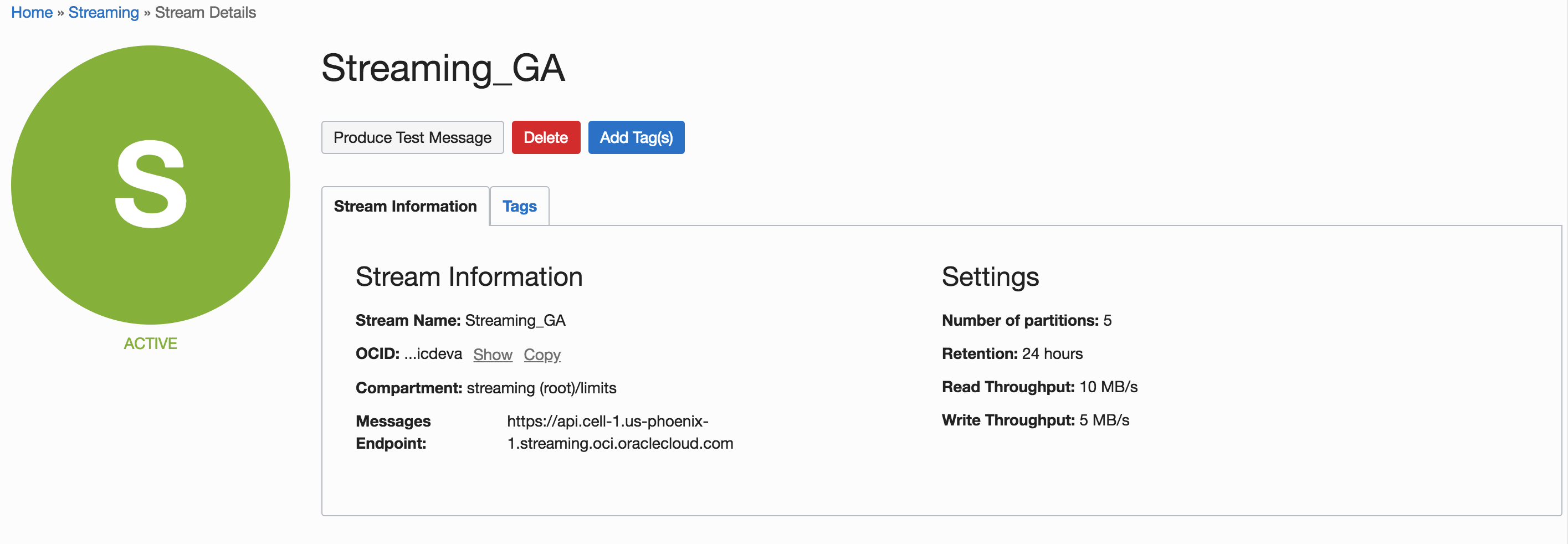This screenshot has width=1568, height=544.
Task: Switch to the Tags tab
Action: (x=519, y=206)
